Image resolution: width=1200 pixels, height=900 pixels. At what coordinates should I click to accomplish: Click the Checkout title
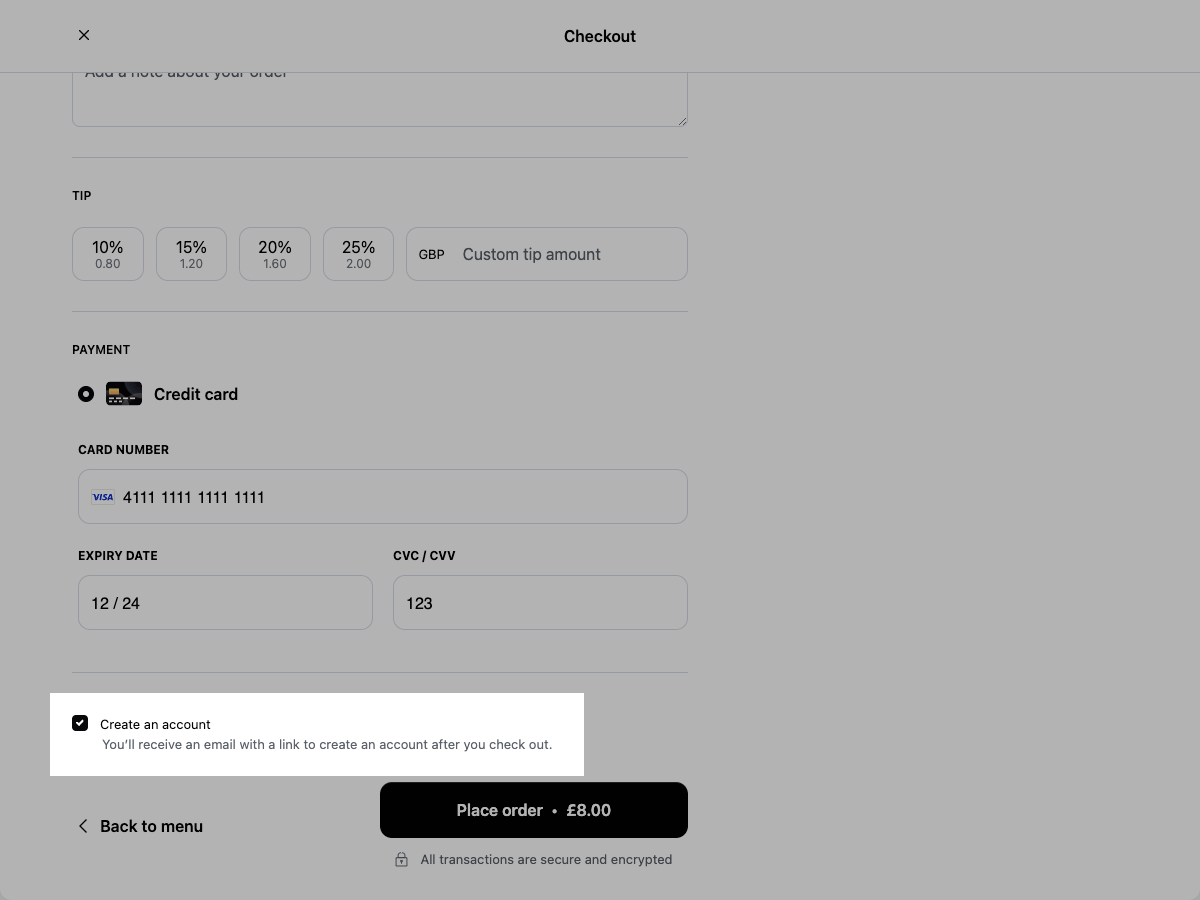tap(599, 36)
